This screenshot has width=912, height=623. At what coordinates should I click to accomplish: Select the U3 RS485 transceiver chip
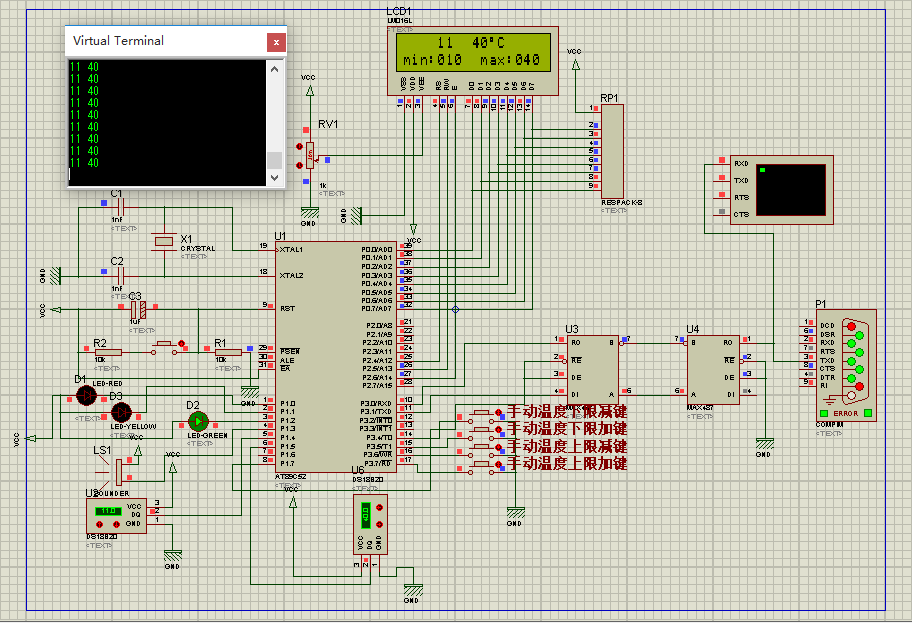coord(593,369)
